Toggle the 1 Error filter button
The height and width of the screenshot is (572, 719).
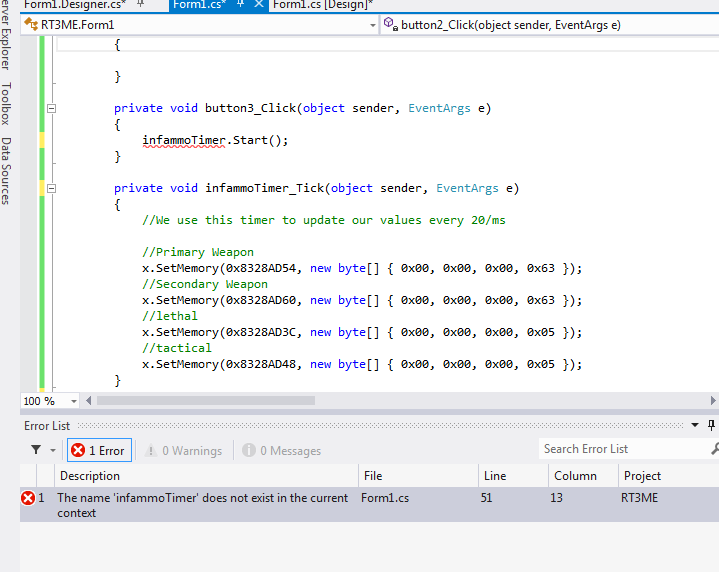click(x=97, y=451)
